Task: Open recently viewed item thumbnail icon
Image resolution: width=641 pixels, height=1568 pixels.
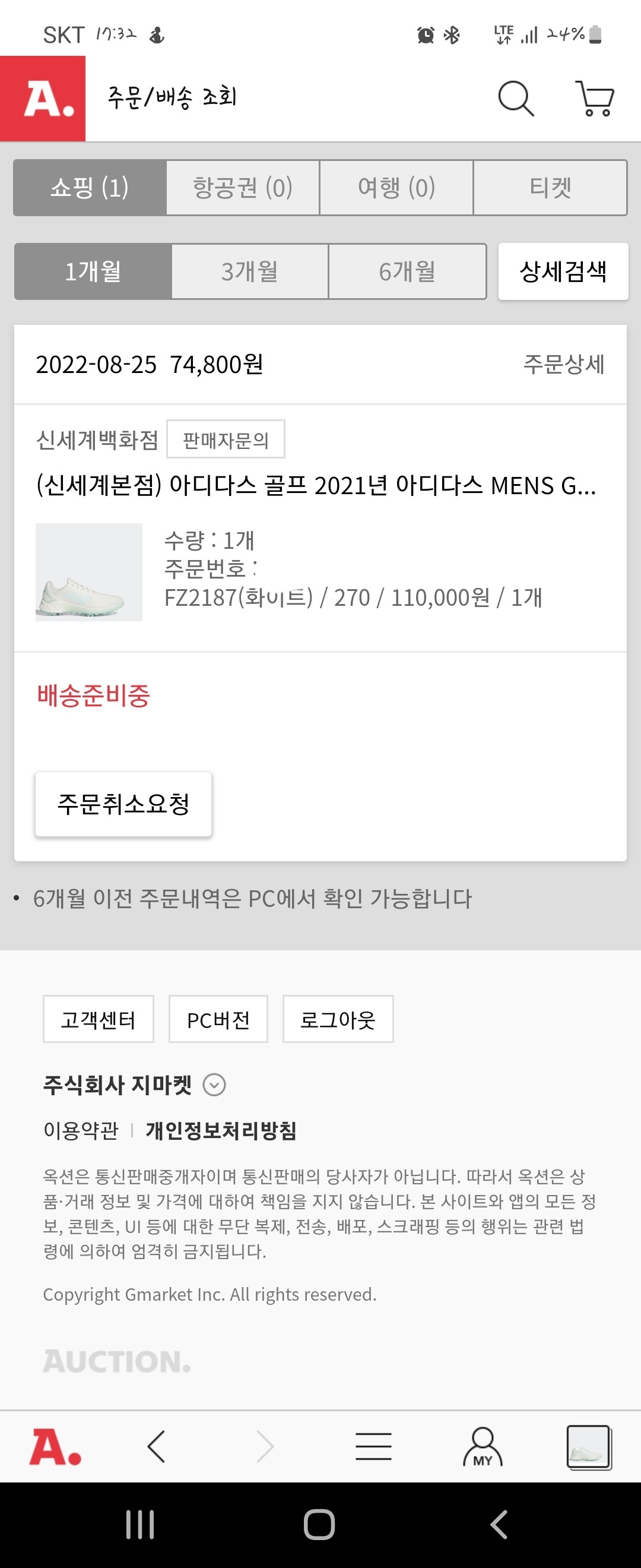Action: (589, 1446)
